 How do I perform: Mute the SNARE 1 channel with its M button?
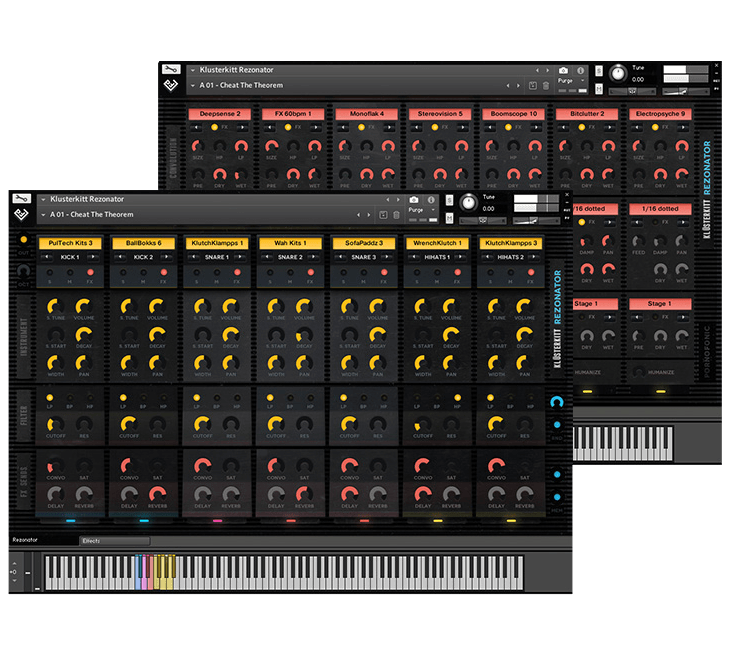pyautogui.click(x=217, y=272)
